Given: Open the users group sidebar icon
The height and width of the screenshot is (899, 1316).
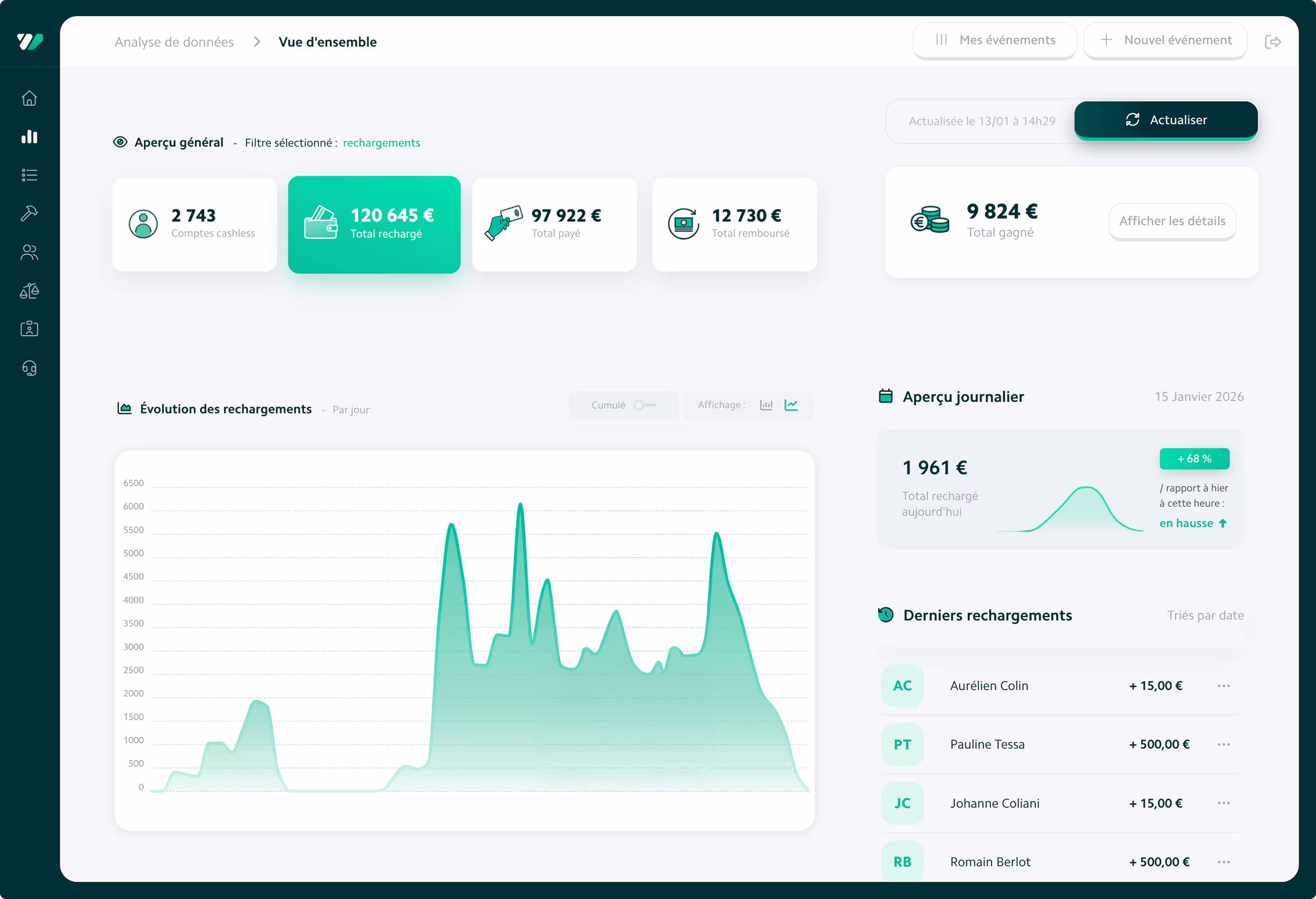Looking at the screenshot, I should (x=29, y=252).
